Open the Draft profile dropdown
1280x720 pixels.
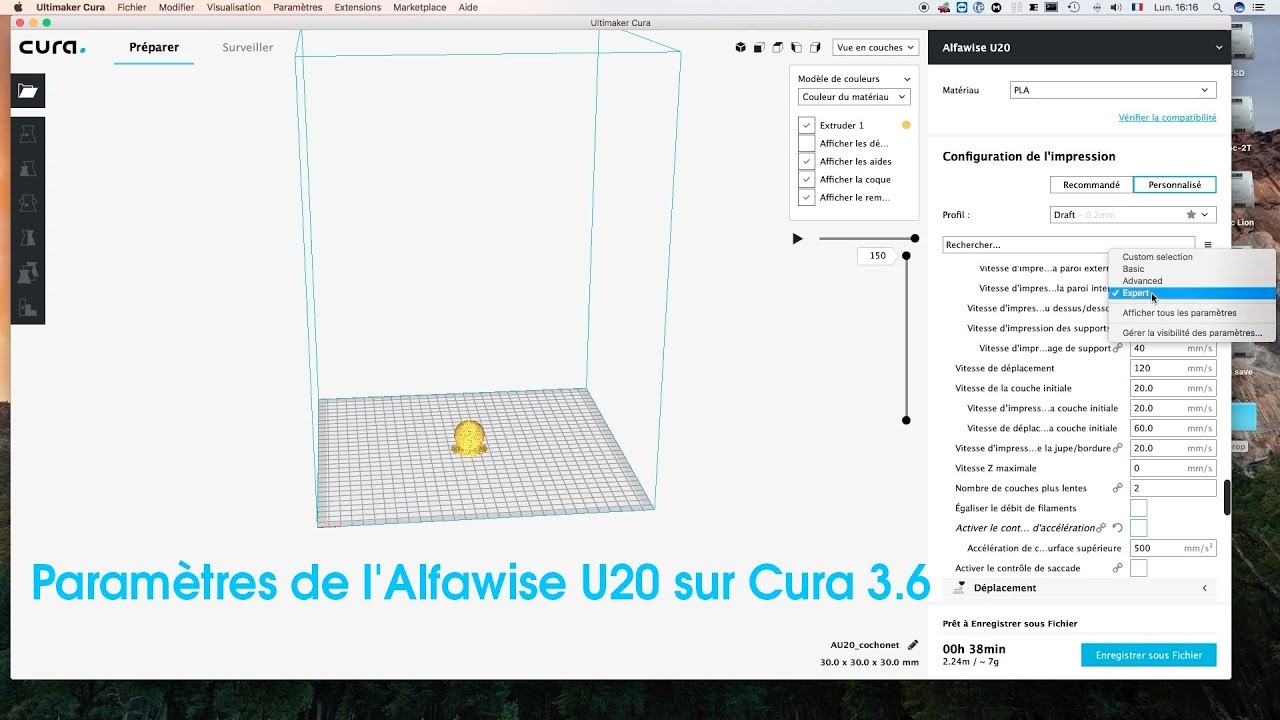(x=1133, y=215)
